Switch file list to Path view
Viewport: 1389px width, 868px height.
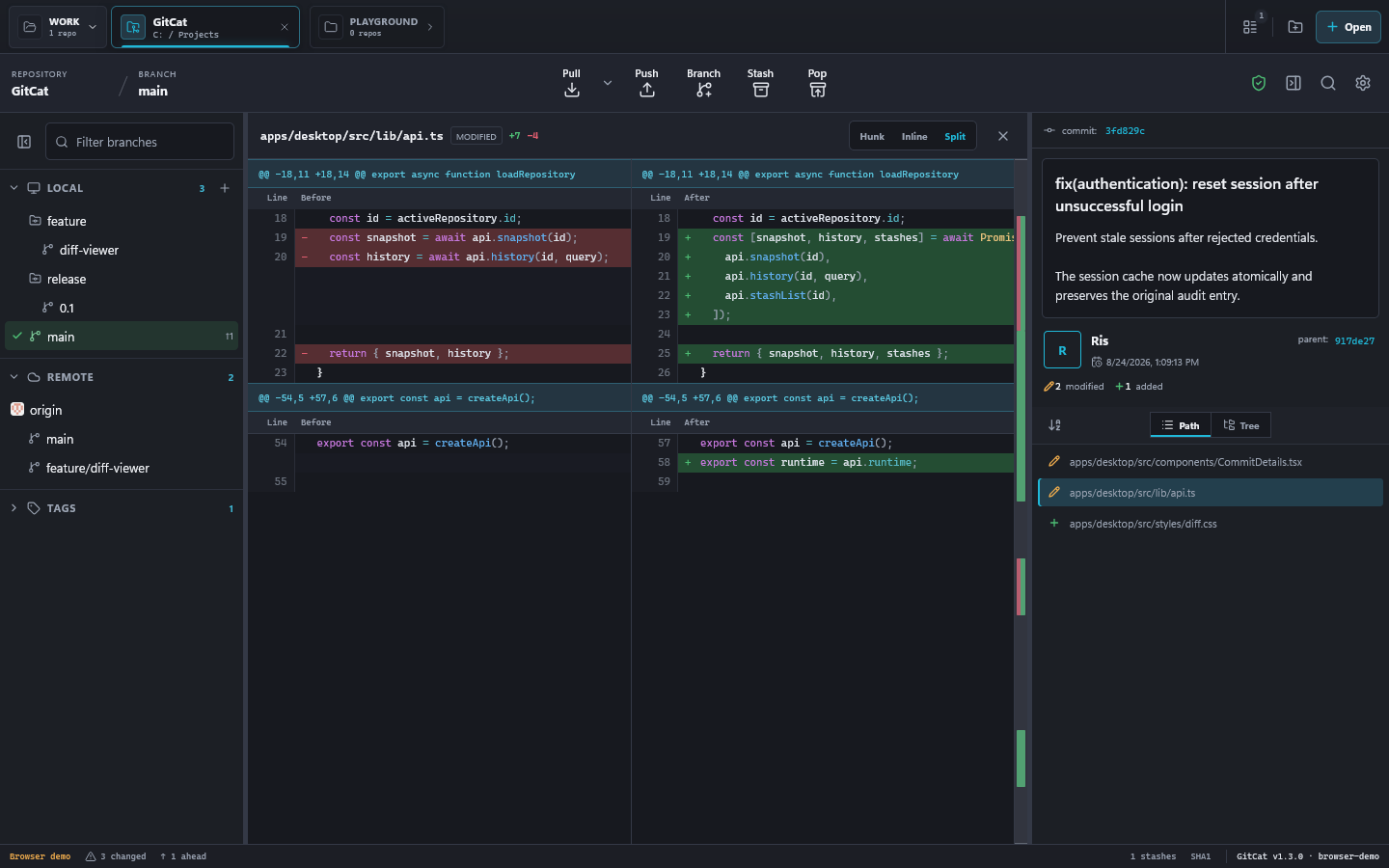click(1181, 425)
